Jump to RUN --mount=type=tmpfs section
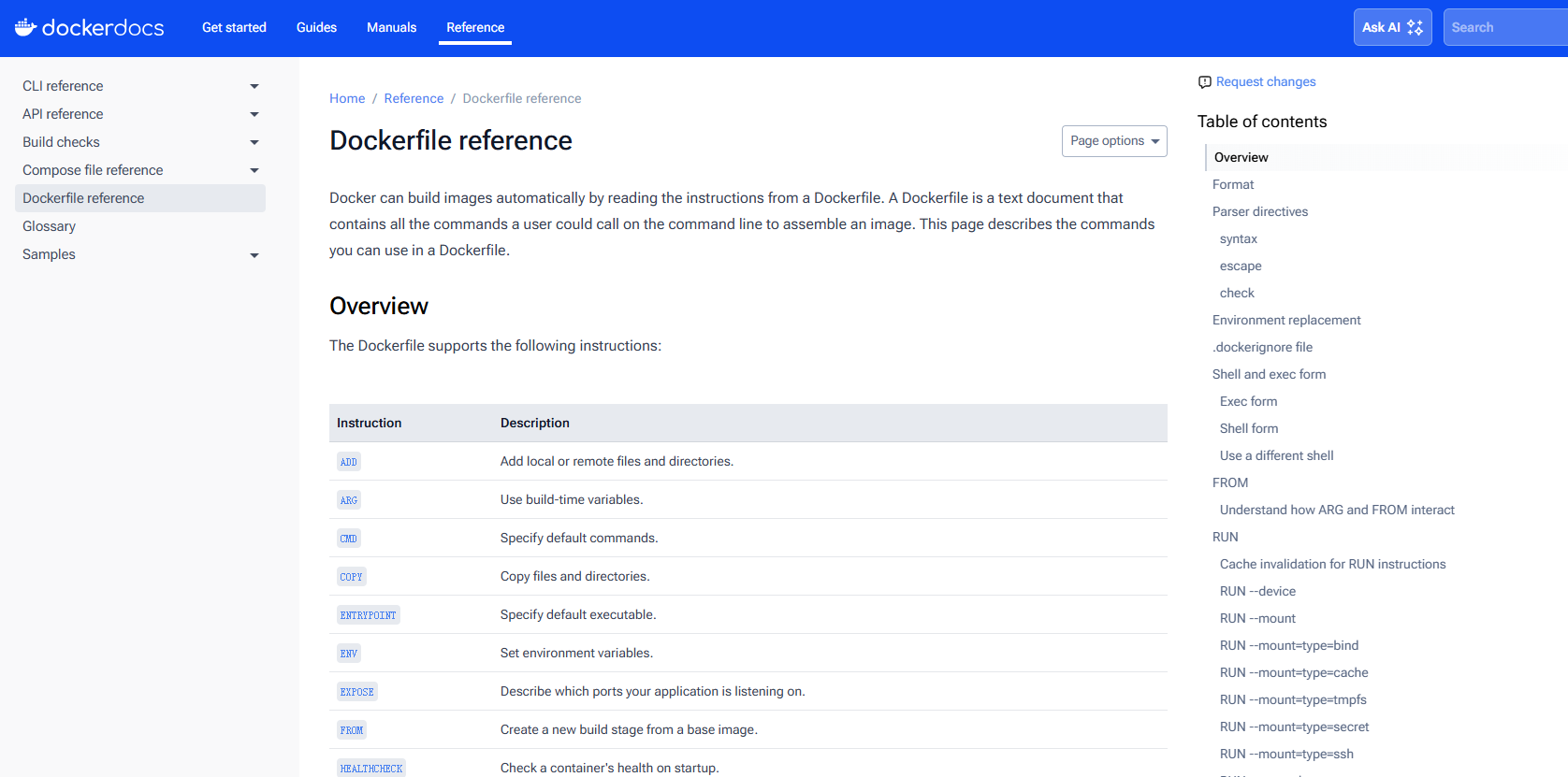The image size is (1568, 777). (x=1293, y=699)
